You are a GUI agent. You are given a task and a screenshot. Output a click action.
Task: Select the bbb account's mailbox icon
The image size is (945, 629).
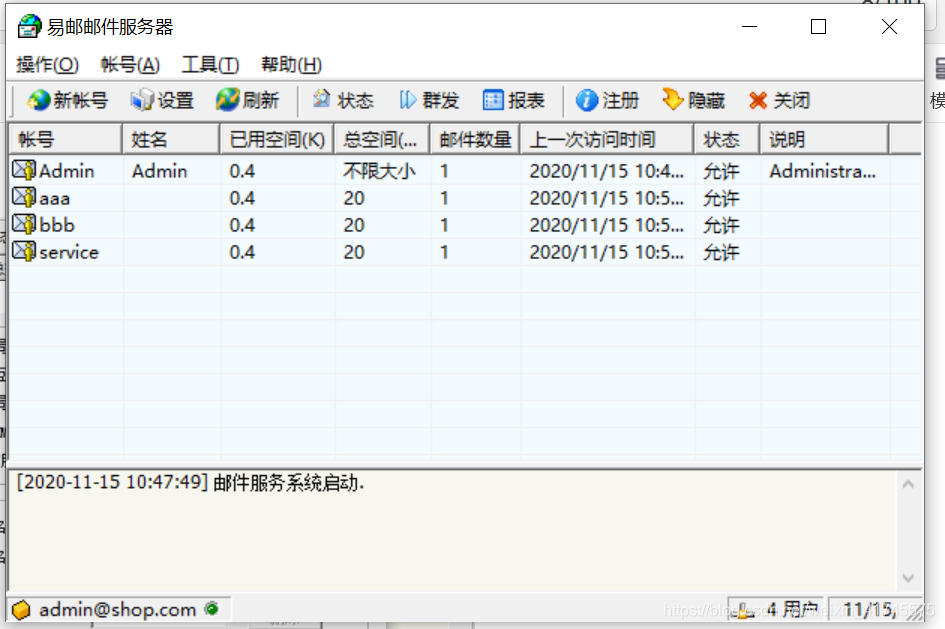point(24,224)
